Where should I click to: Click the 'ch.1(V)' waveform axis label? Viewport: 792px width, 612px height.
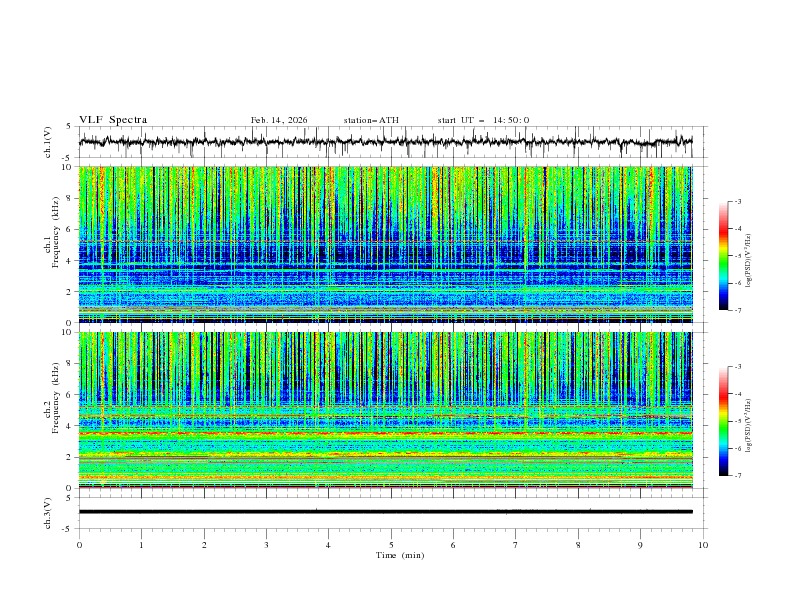click(x=48, y=142)
